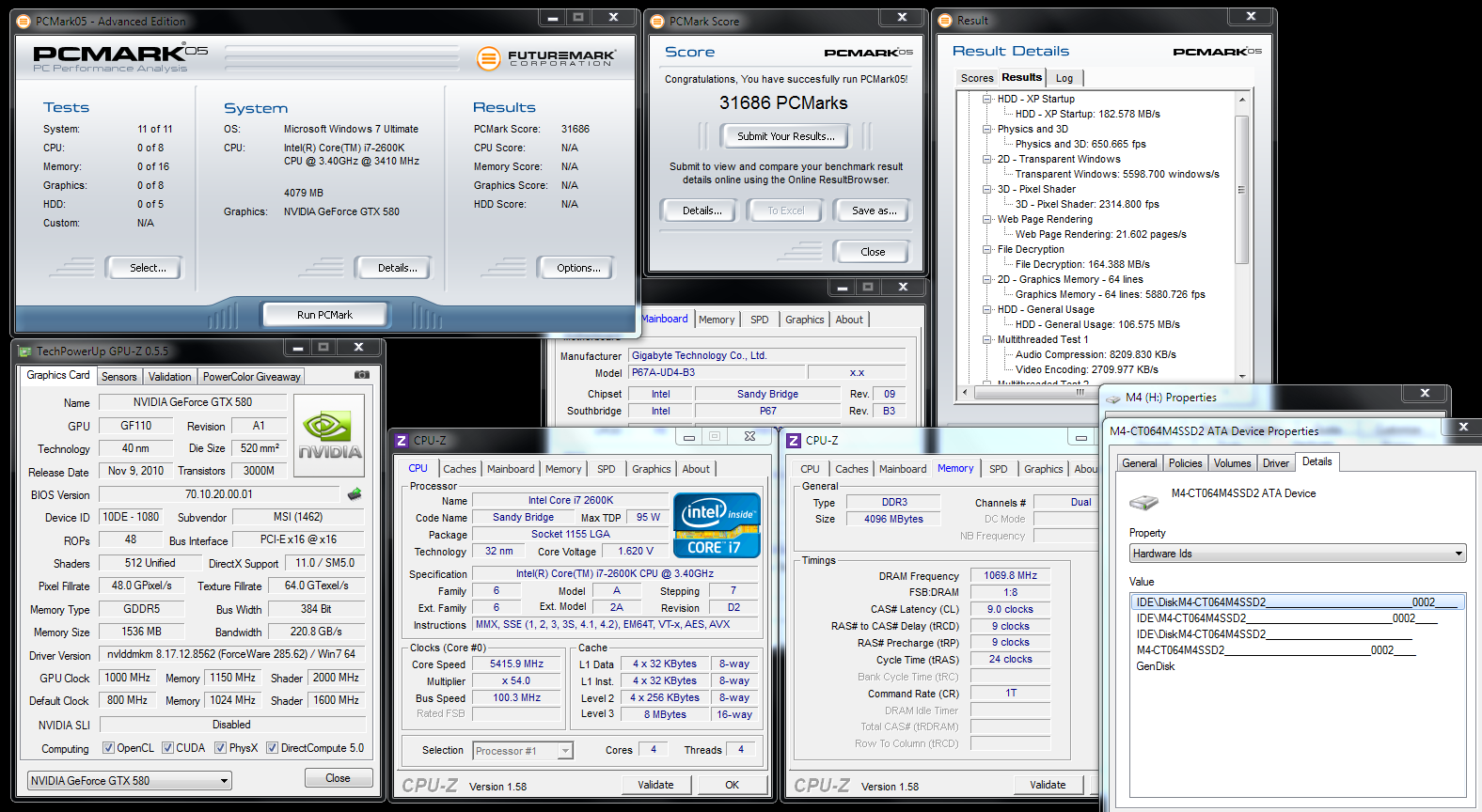The height and width of the screenshot is (812, 1482).
Task: Click the Options... button under Results
Action: (x=578, y=268)
